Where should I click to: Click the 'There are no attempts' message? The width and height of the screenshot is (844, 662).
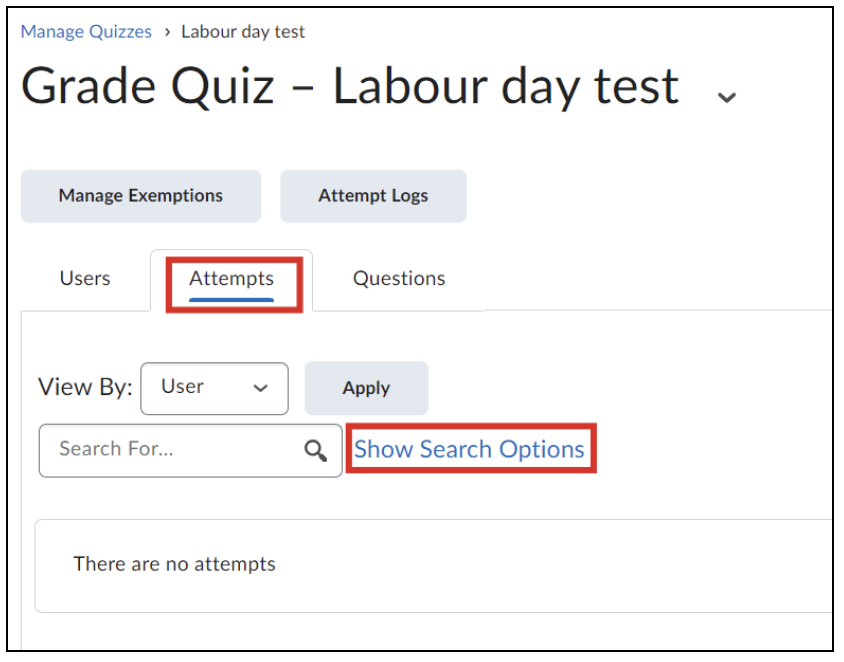tap(174, 564)
